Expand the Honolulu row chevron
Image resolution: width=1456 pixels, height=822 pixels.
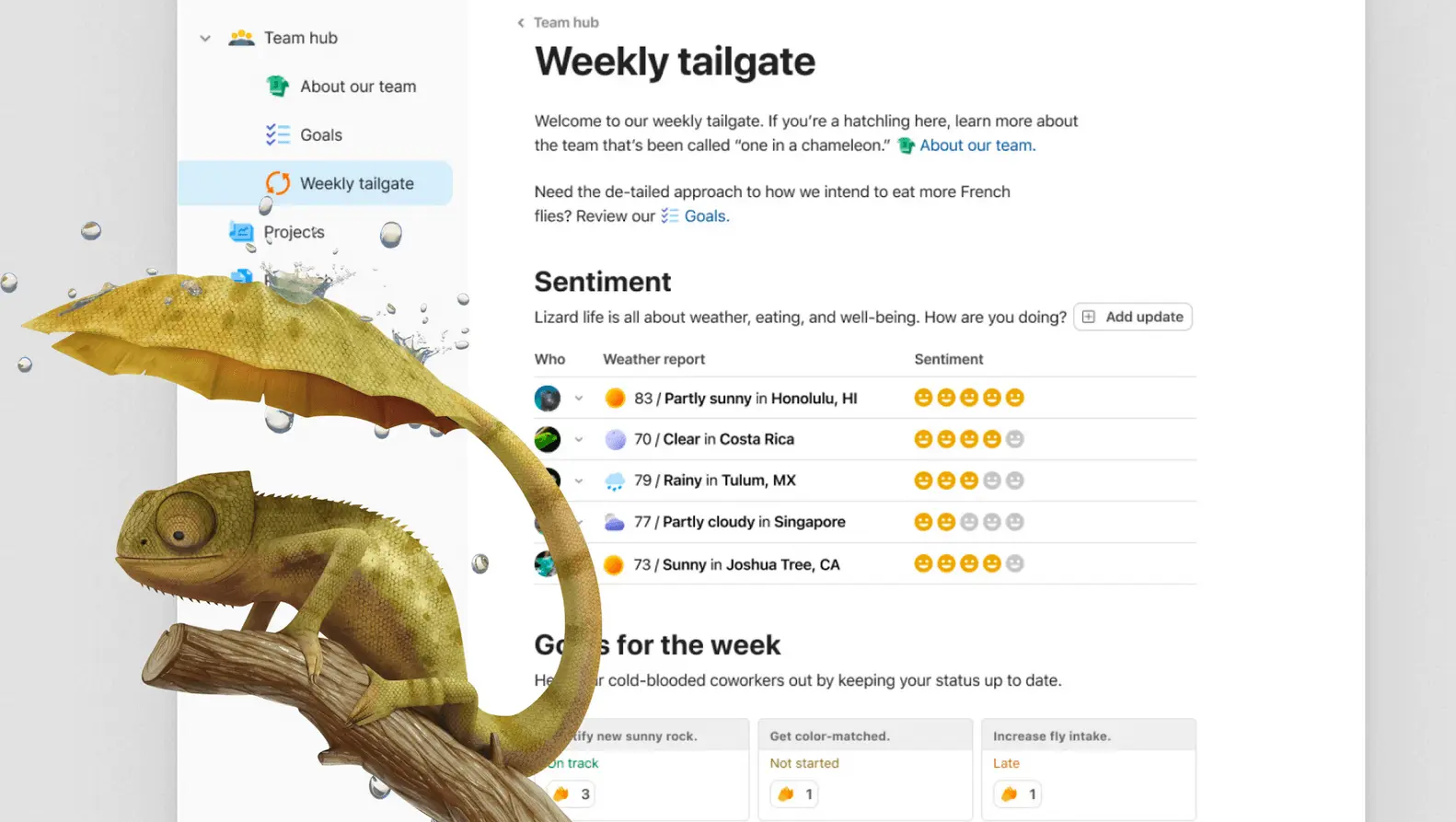(x=579, y=399)
